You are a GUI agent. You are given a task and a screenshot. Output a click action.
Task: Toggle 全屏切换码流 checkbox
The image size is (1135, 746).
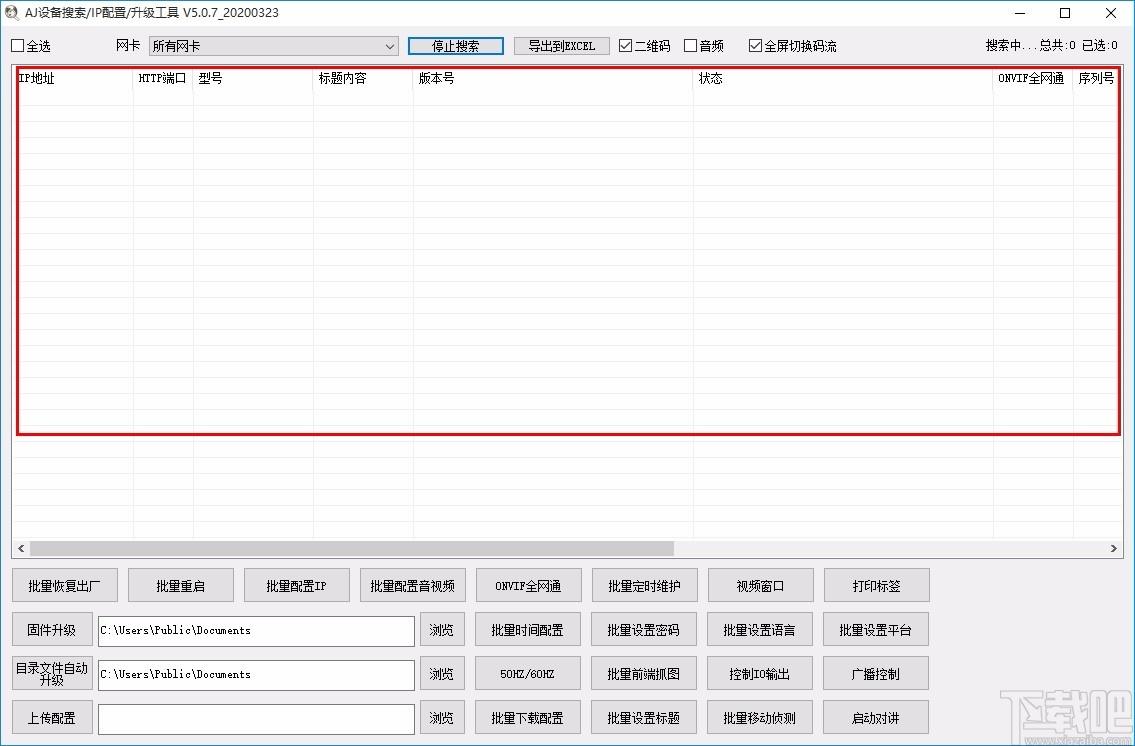pyautogui.click(x=755, y=46)
